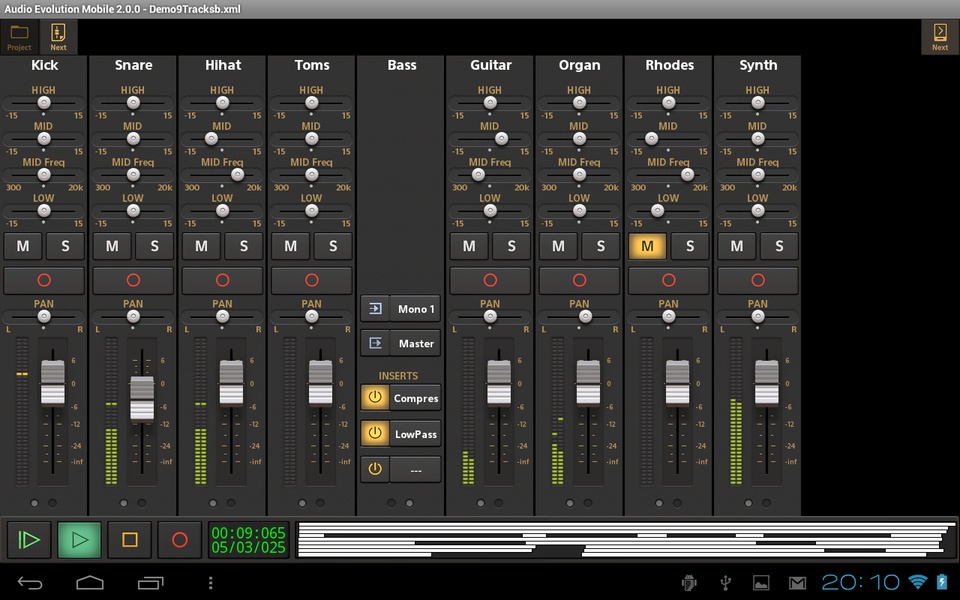This screenshot has height=600, width=960.
Task: Choose an effect for empty insert slot
Action: pos(415,469)
